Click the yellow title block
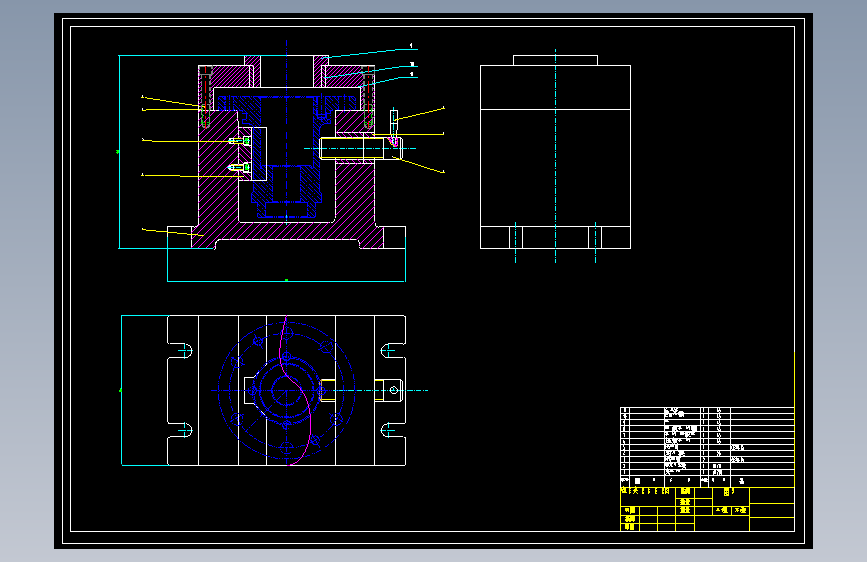 (707, 509)
